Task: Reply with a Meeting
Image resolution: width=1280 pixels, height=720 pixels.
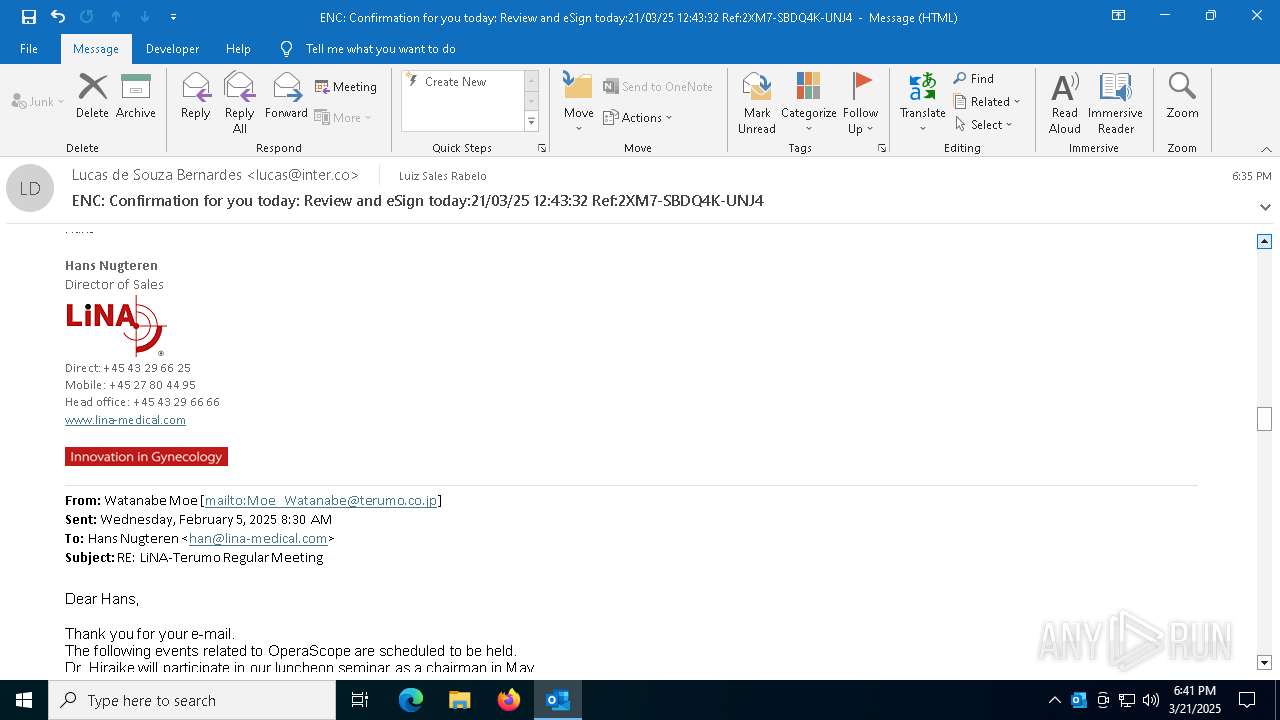Action: coord(346,87)
